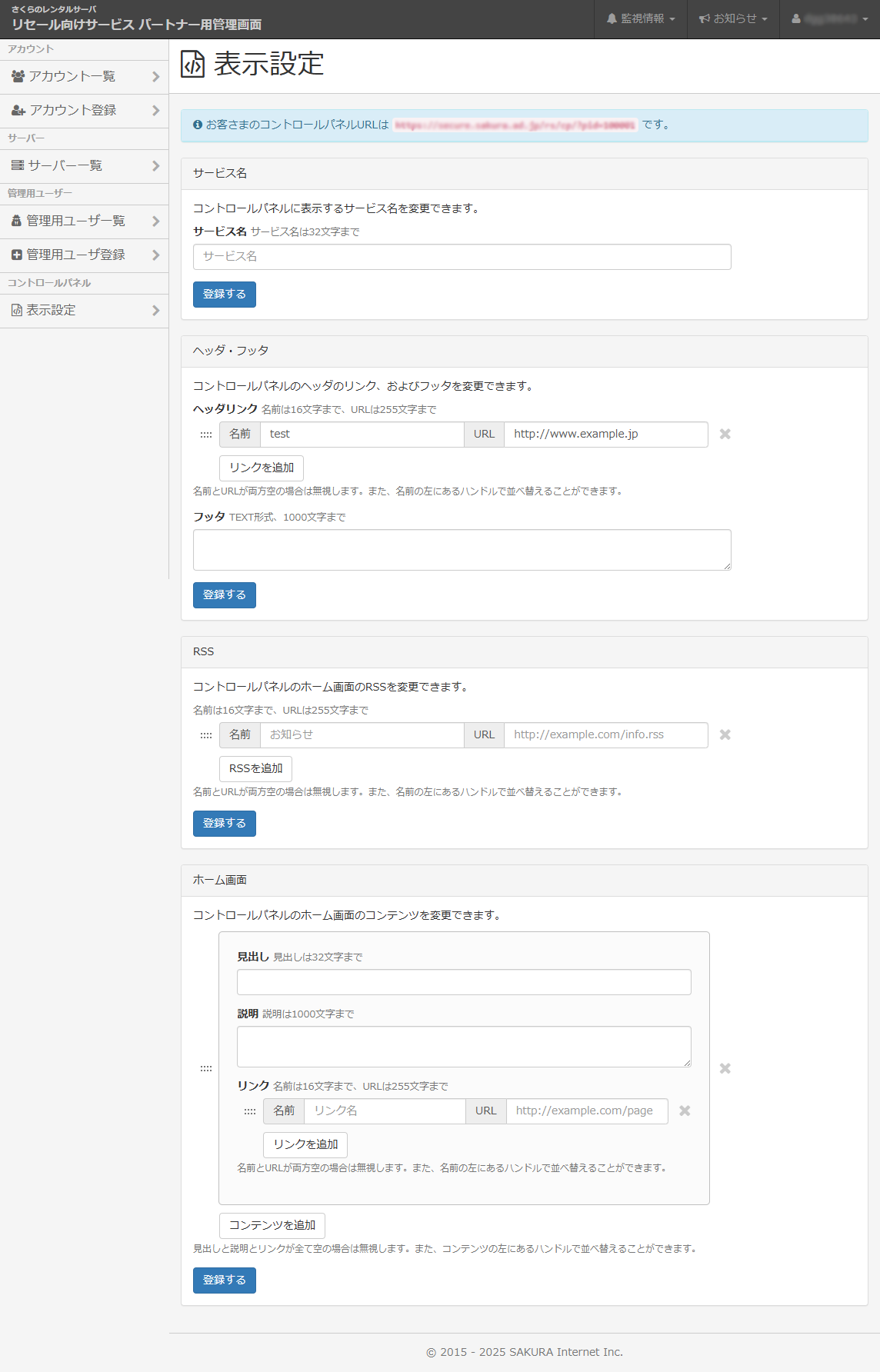
Task: Click the RSS URL input field
Action: [605, 735]
